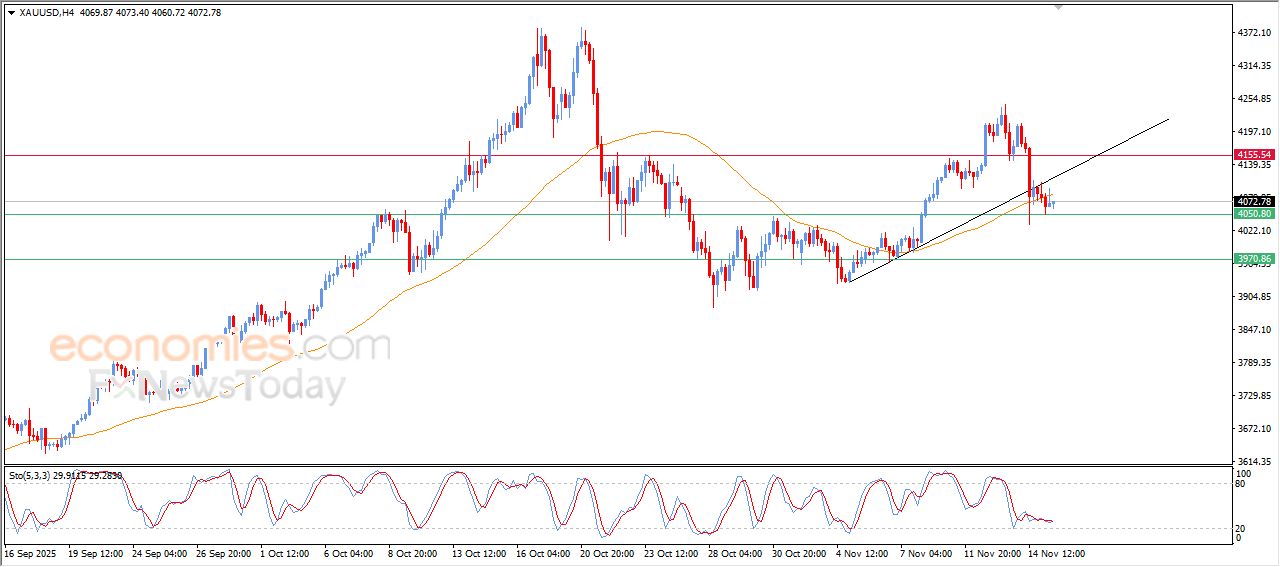Click the 24 Sep 04:00 time label
The width and height of the screenshot is (1280, 567).
tap(160, 553)
